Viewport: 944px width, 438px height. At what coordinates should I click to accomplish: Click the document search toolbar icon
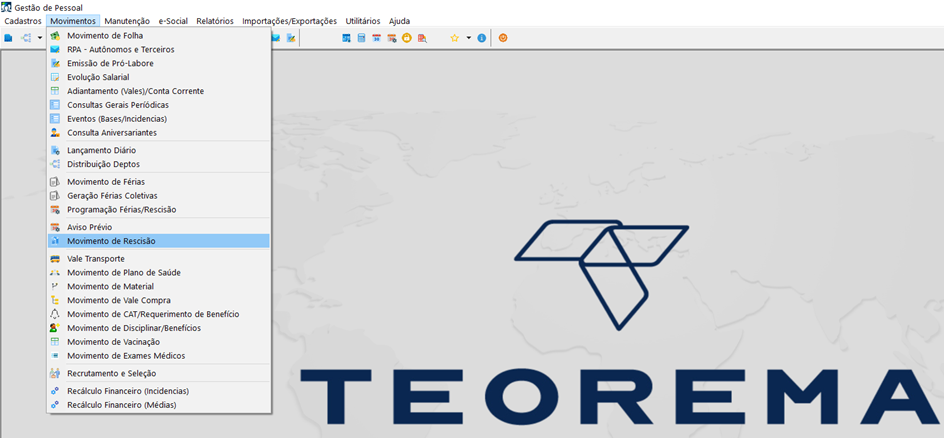point(422,38)
